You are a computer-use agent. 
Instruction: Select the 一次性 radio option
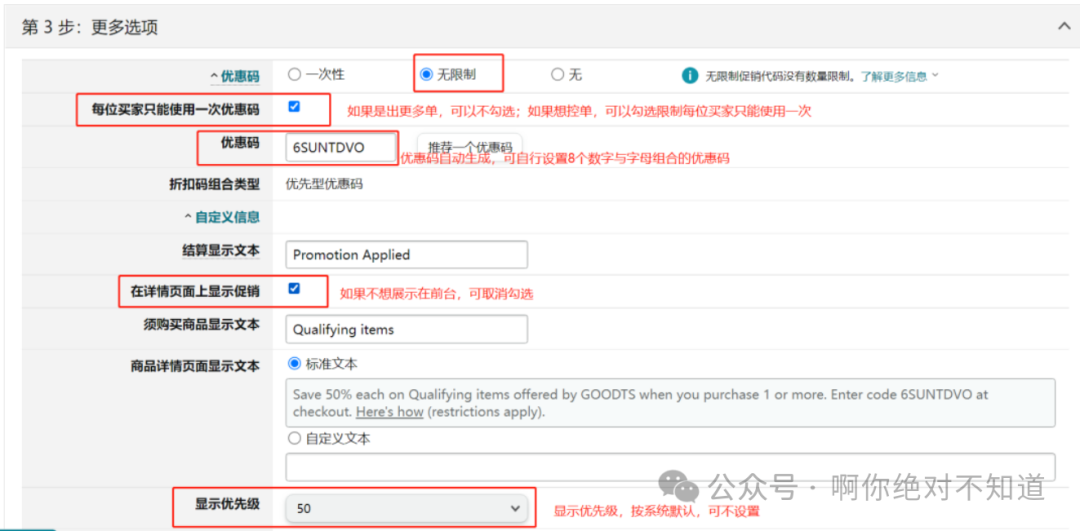pyautogui.click(x=294, y=74)
